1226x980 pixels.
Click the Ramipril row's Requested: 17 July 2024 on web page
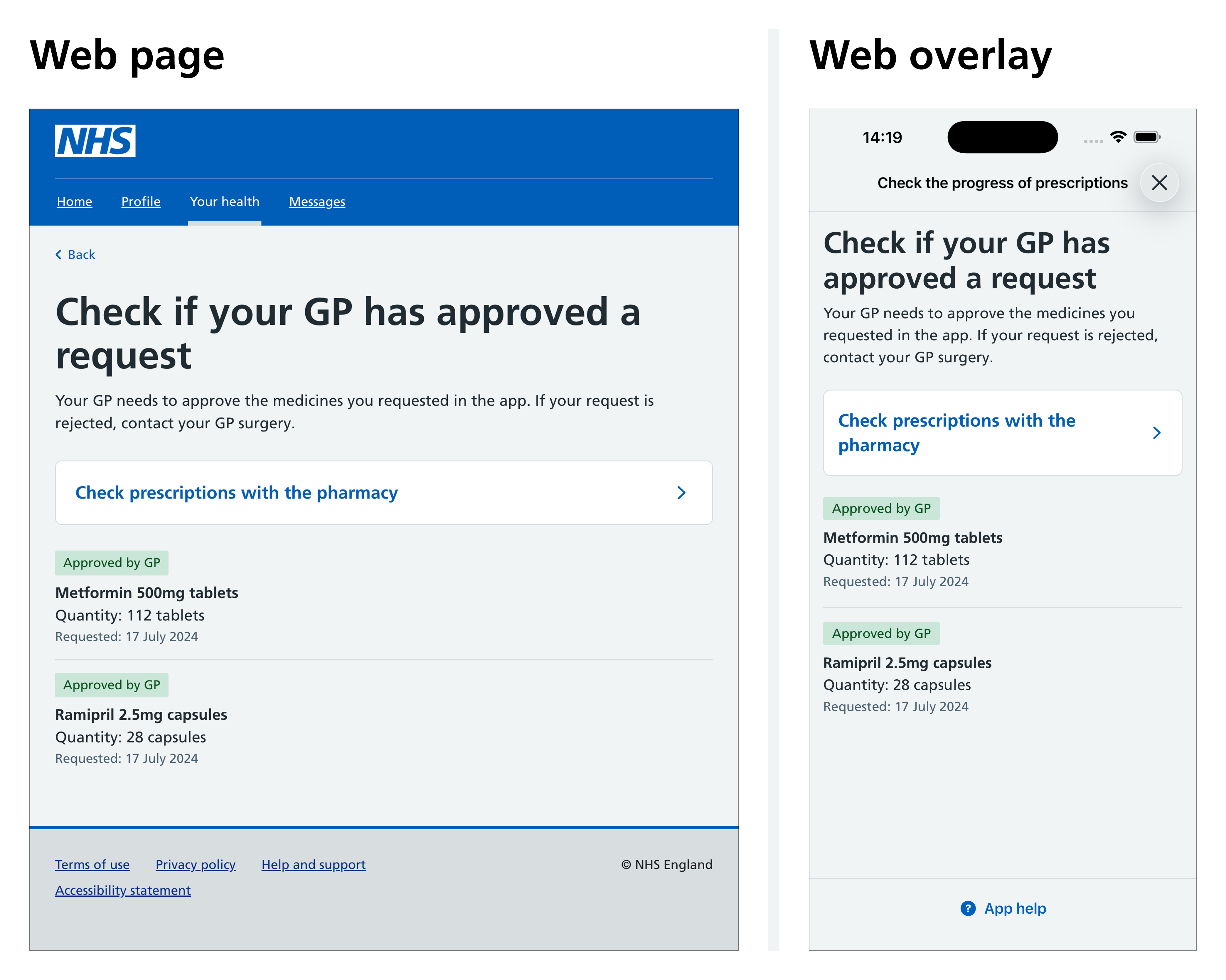[126, 758]
